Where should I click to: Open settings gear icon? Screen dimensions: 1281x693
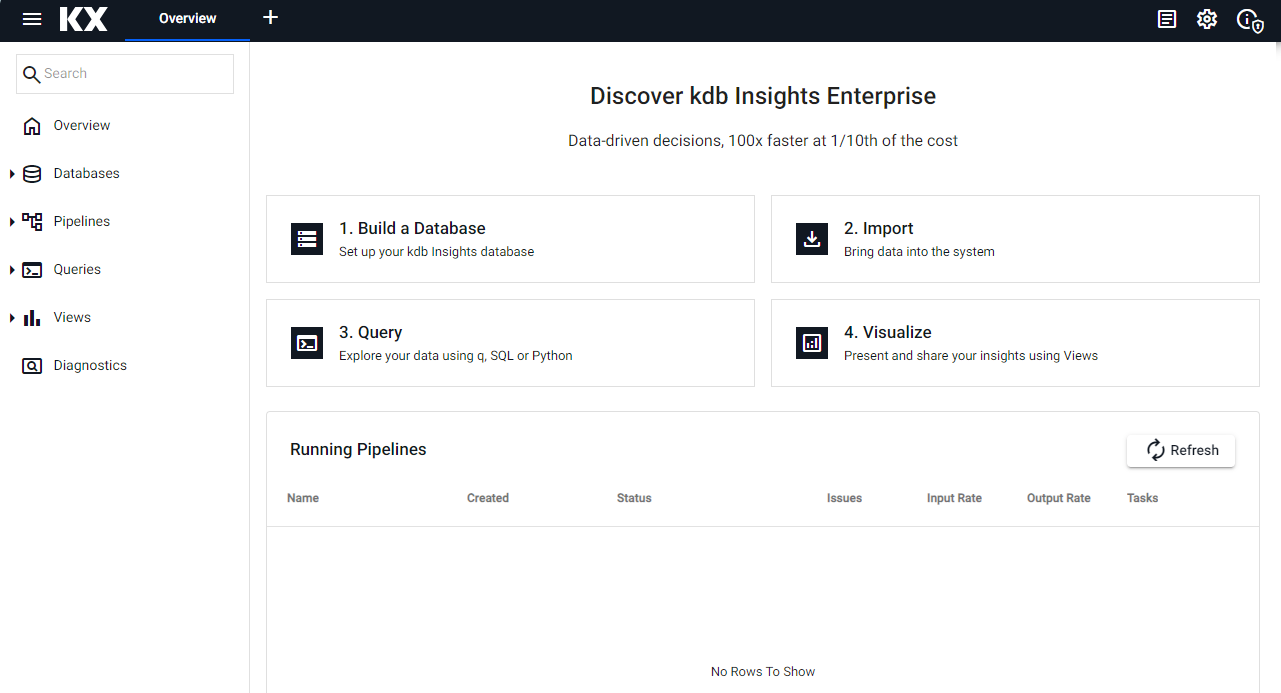(1207, 19)
